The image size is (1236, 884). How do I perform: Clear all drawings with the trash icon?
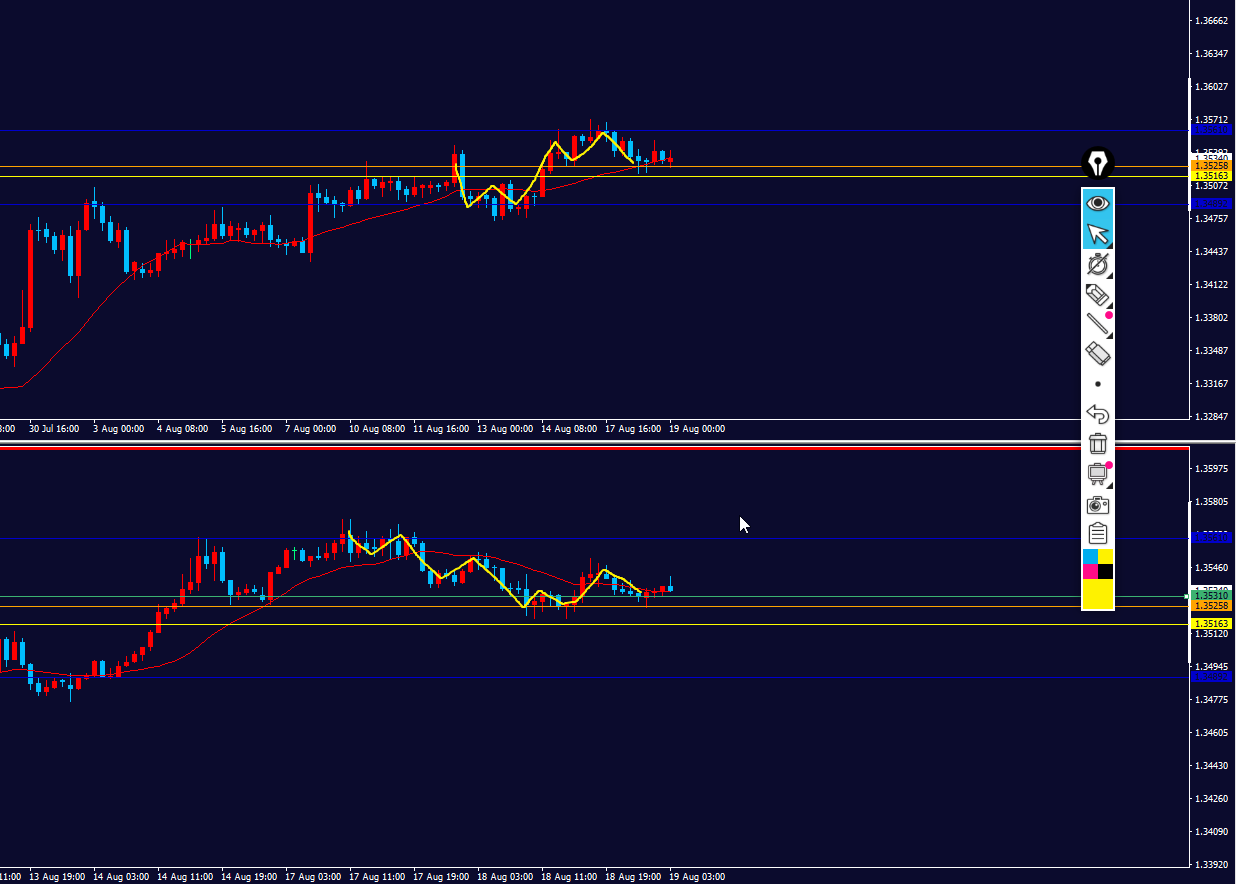1098,444
